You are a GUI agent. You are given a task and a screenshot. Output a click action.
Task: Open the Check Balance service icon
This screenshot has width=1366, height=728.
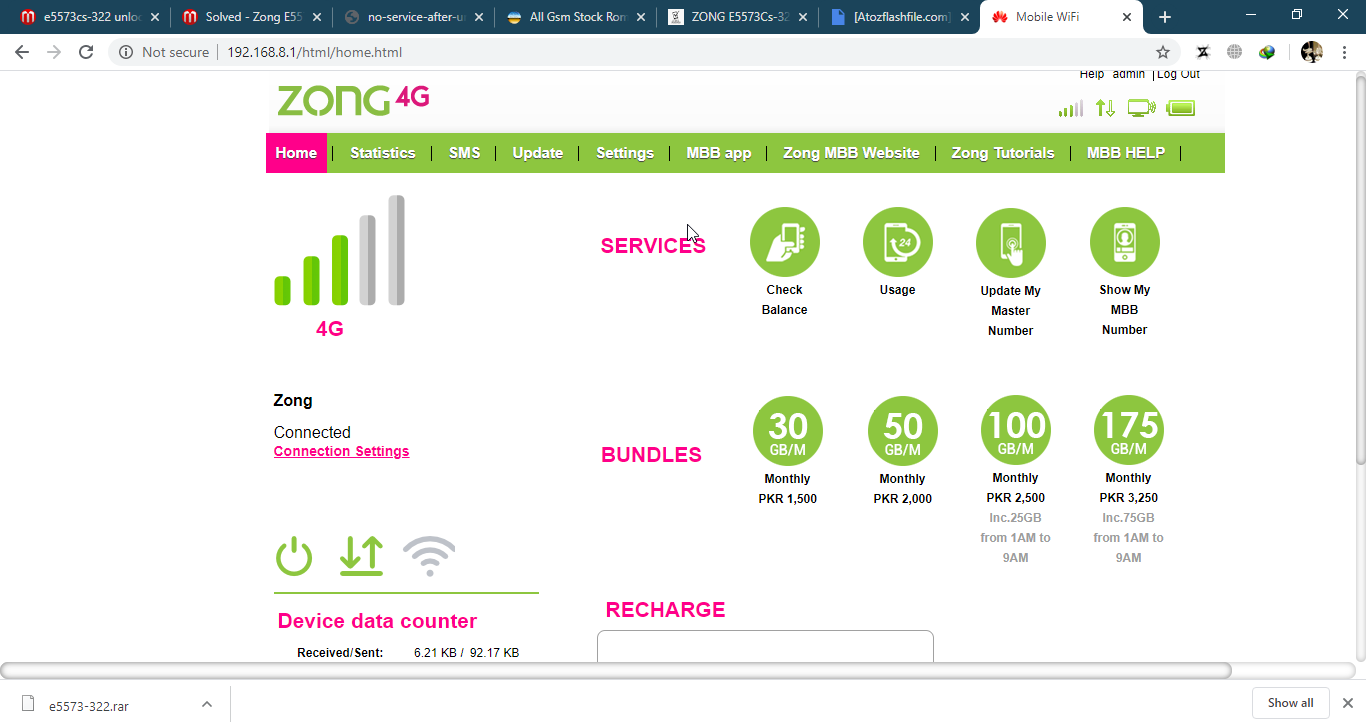[x=785, y=242]
